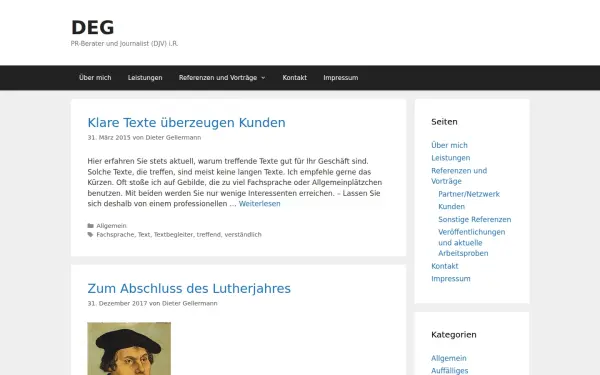Open the Textbegleiter tag
Viewport: 600px width, 375px height.
point(173,235)
